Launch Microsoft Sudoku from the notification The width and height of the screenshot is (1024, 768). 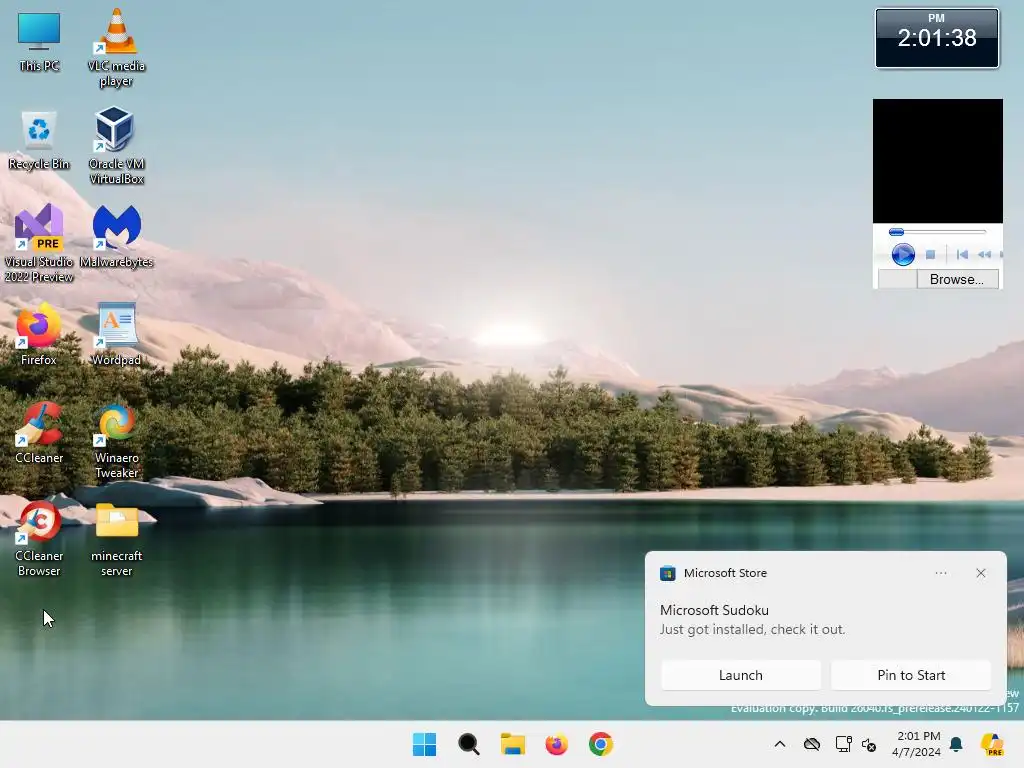(x=741, y=675)
